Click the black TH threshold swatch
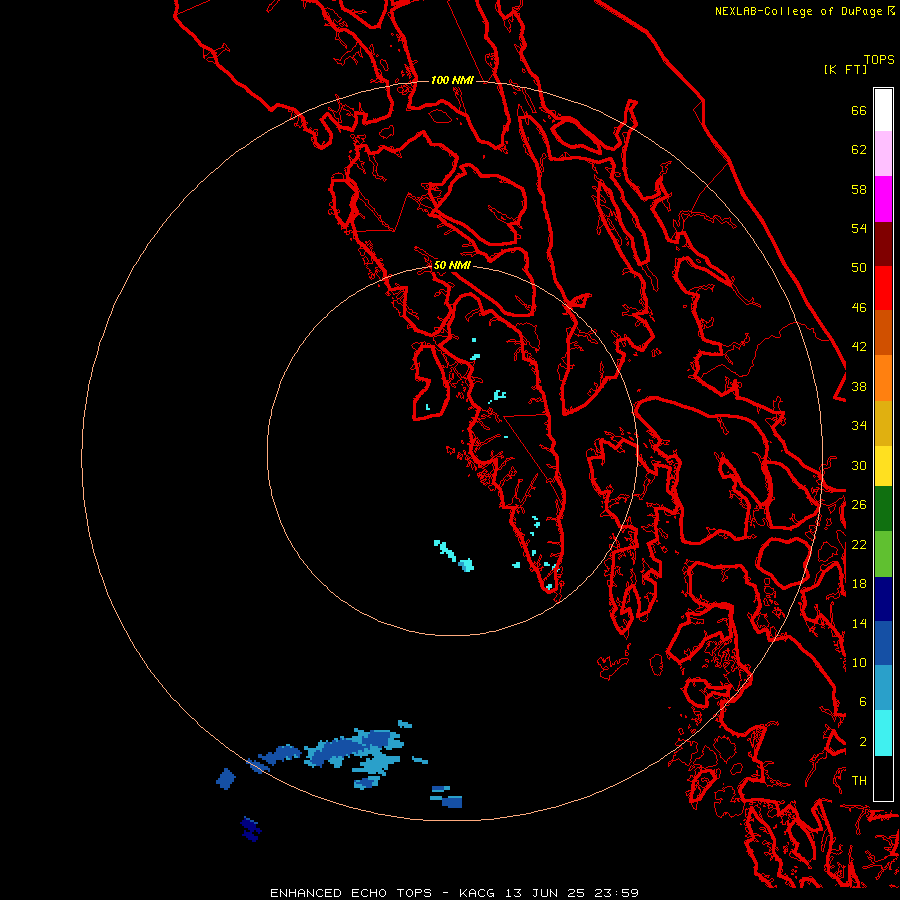Viewport: 900px width, 900px height. click(x=883, y=778)
